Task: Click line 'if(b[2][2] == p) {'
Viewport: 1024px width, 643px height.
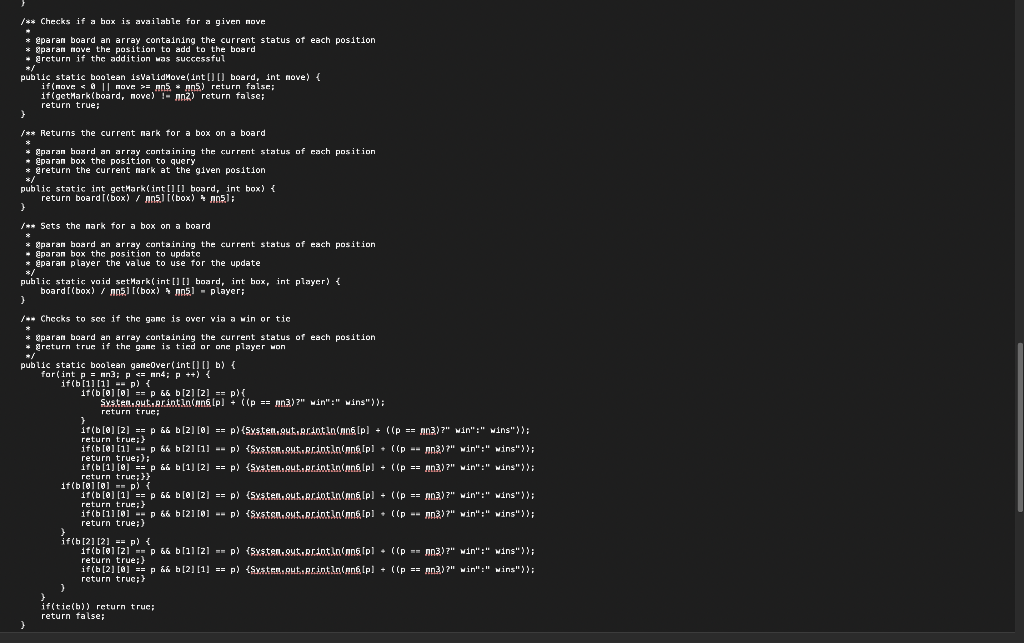Action: pyautogui.click(x=105, y=542)
